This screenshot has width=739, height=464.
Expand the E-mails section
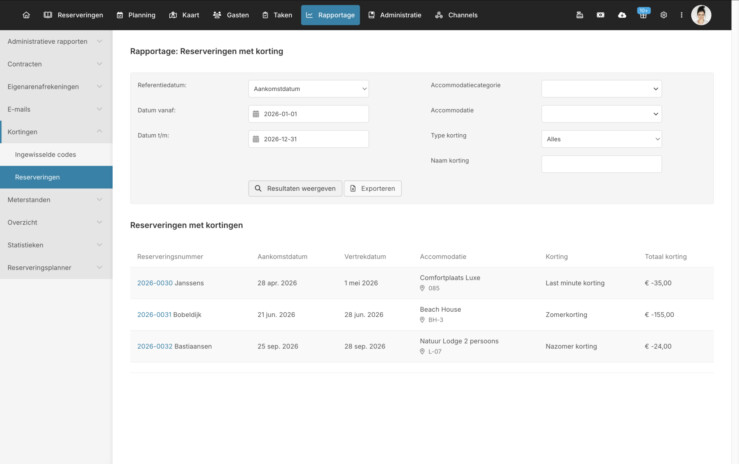tap(56, 109)
